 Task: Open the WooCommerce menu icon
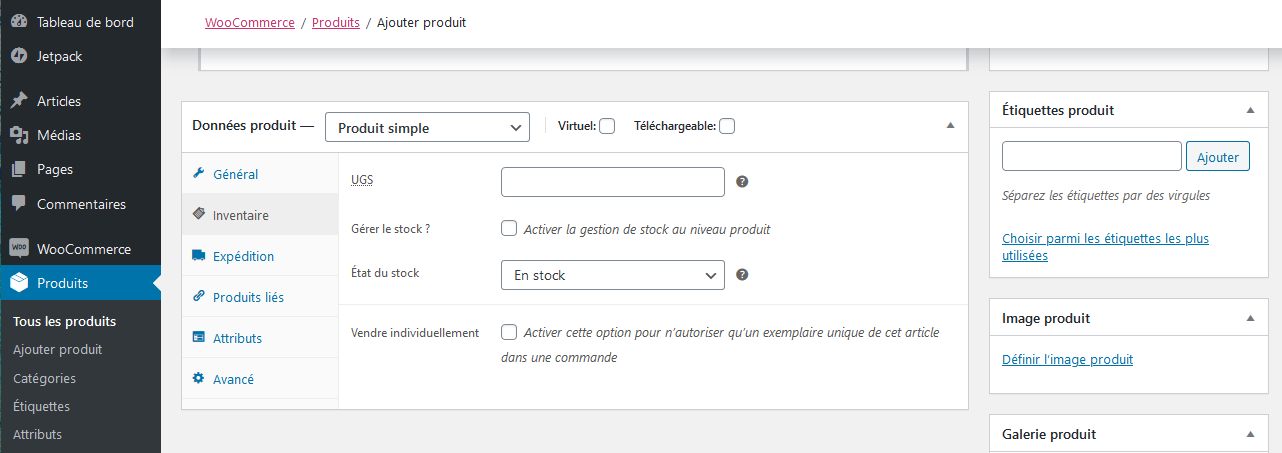tap(18, 249)
